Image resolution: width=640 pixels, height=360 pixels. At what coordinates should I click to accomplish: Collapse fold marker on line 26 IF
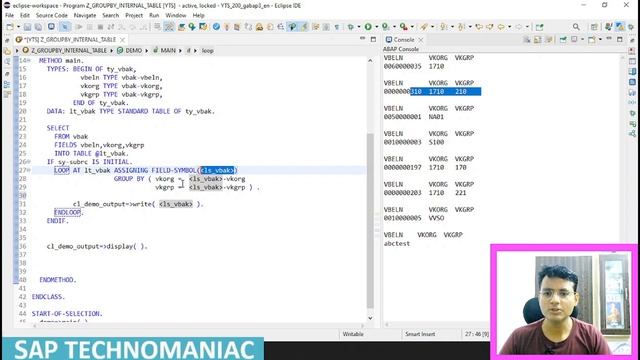(x=29, y=162)
